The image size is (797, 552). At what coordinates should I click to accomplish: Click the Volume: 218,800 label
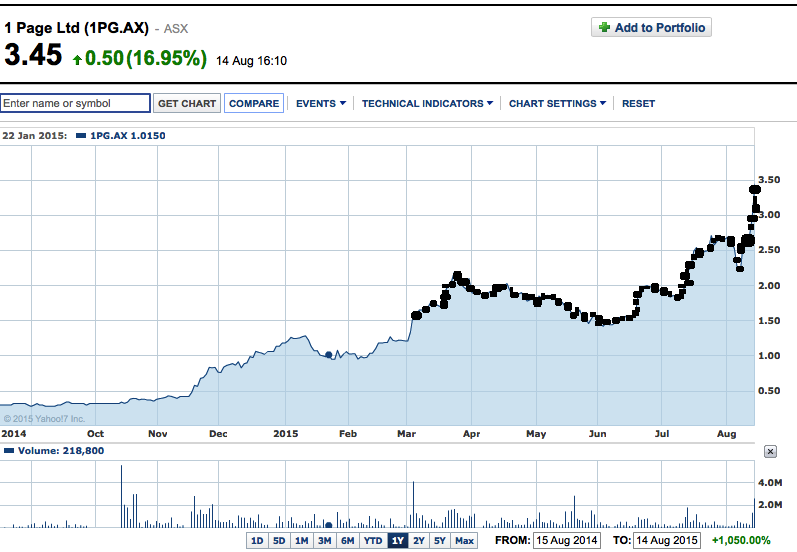(x=61, y=451)
